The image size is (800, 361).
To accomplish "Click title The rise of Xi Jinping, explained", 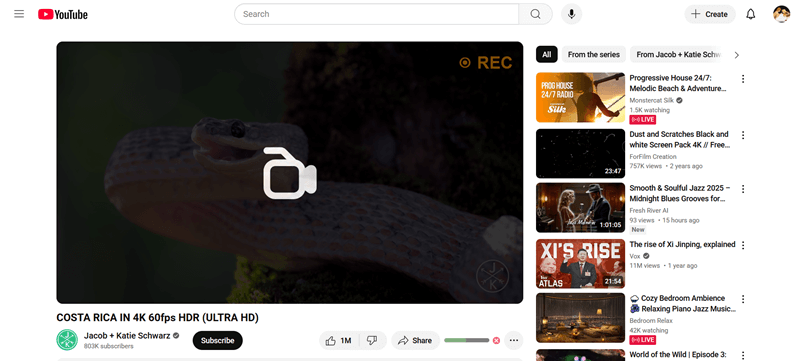I will (682, 244).
